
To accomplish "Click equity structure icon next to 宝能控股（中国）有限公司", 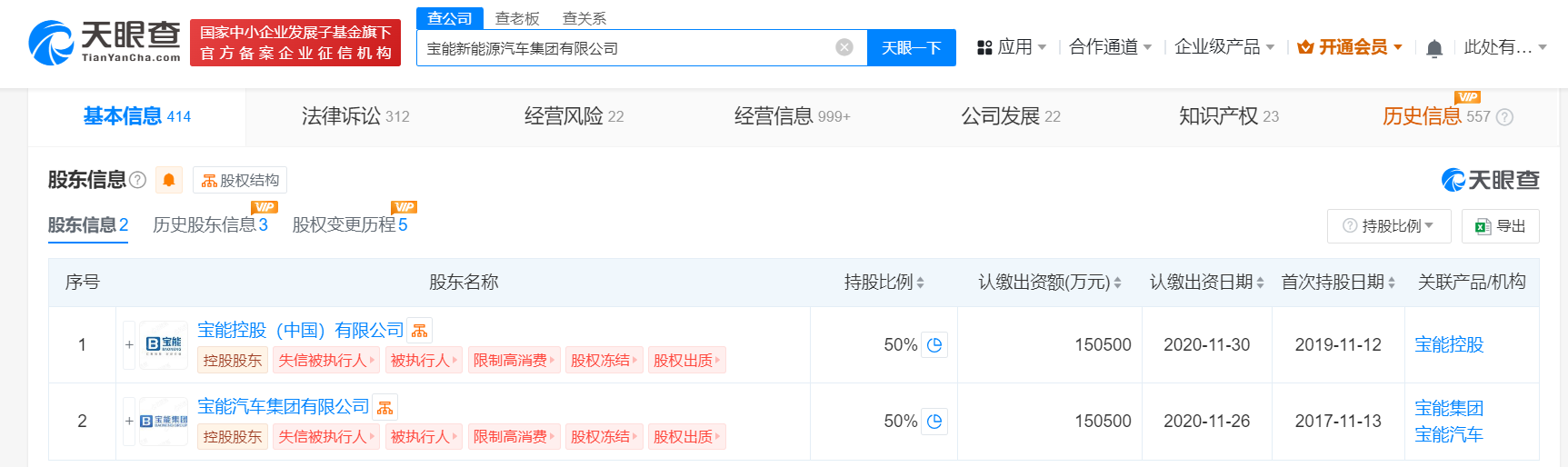I will (419, 331).
